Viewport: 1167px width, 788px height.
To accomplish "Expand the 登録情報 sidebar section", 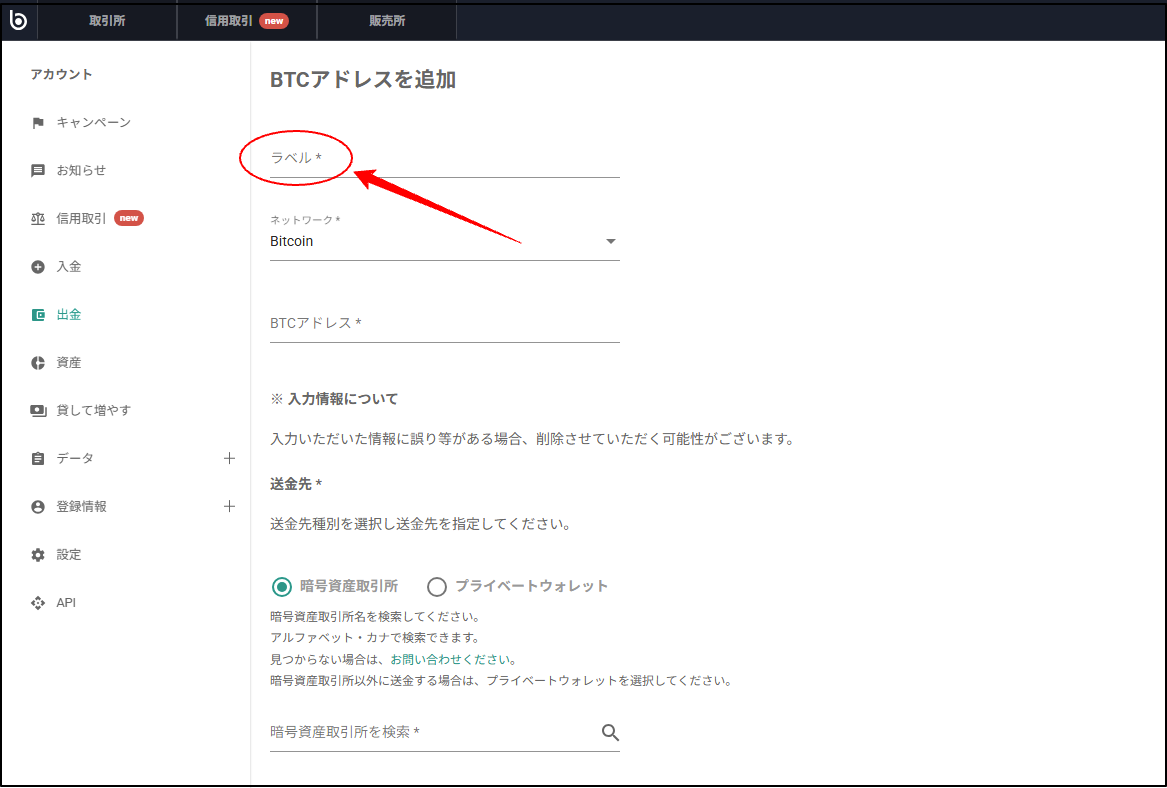I will [x=230, y=506].
